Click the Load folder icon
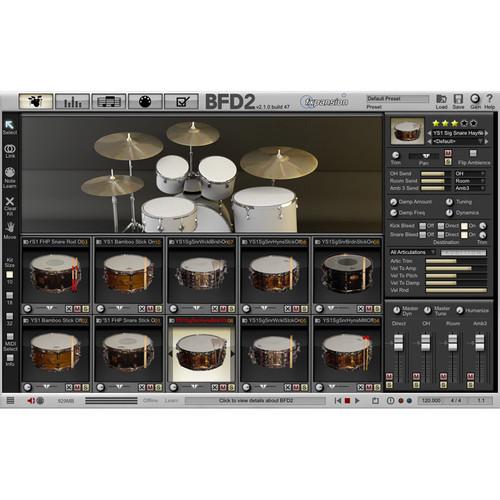 tap(441, 99)
